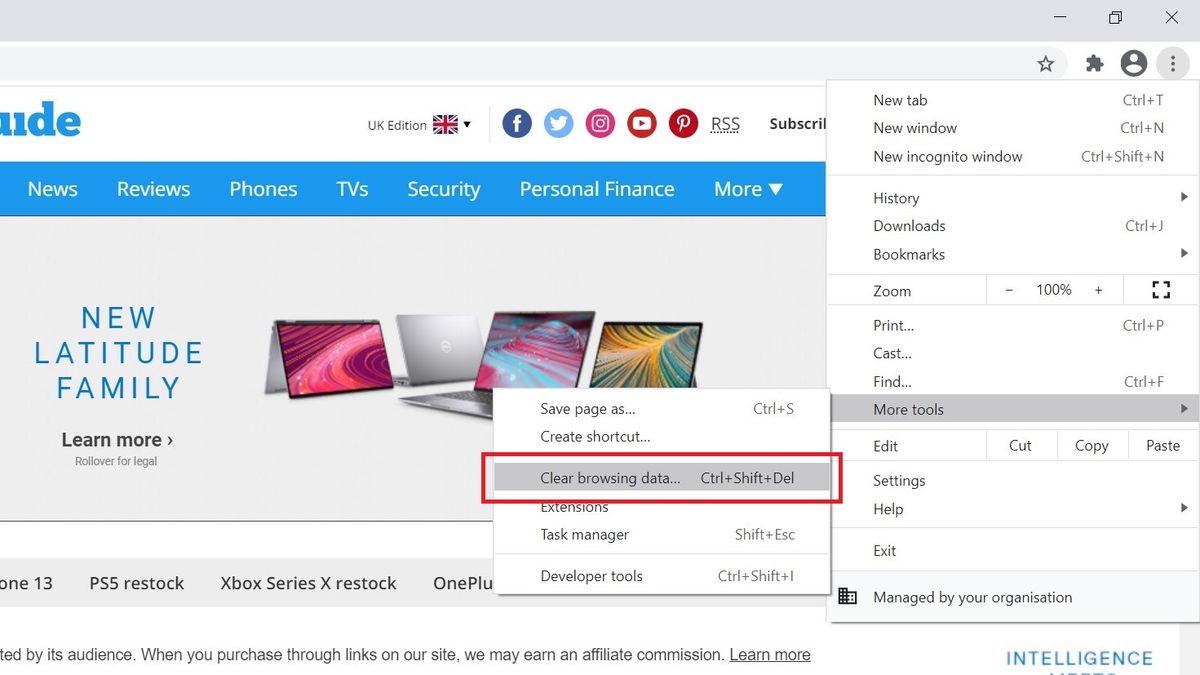This screenshot has width=1200, height=675.
Task: Open the Learn more affiliate link
Action: pos(769,654)
